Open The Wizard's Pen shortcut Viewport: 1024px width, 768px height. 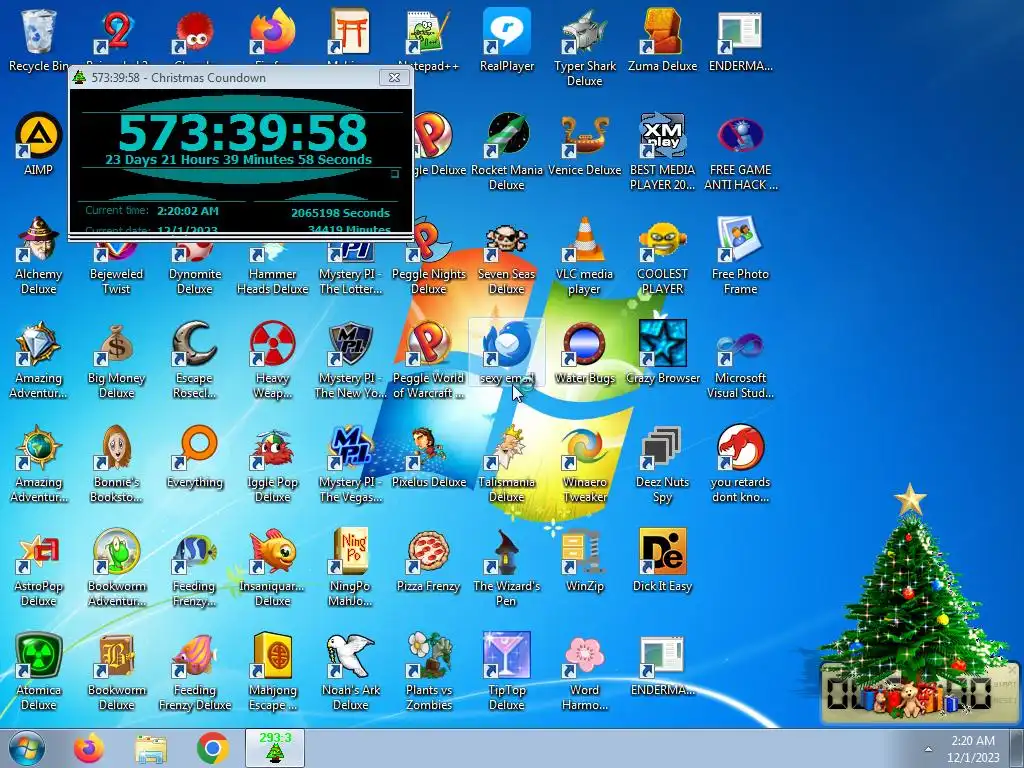click(507, 568)
